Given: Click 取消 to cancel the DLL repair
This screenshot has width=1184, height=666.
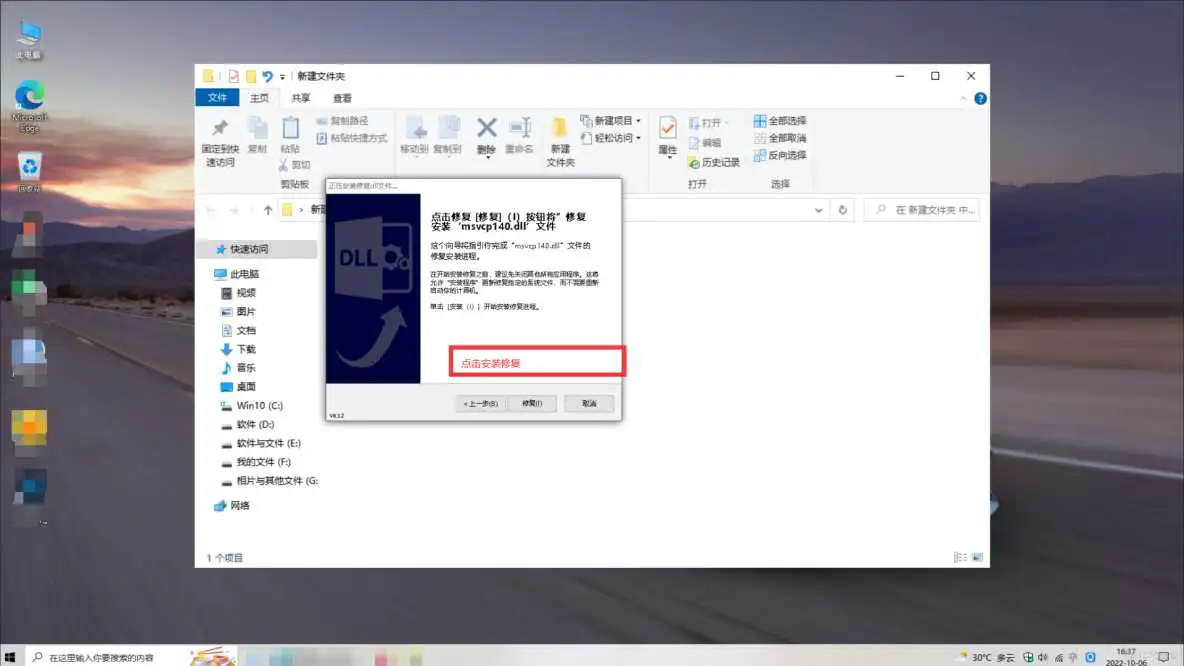Looking at the screenshot, I should [588, 403].
